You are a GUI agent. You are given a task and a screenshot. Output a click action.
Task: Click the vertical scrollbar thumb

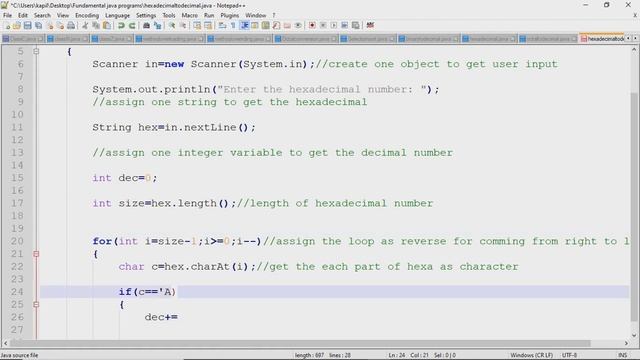633,206
